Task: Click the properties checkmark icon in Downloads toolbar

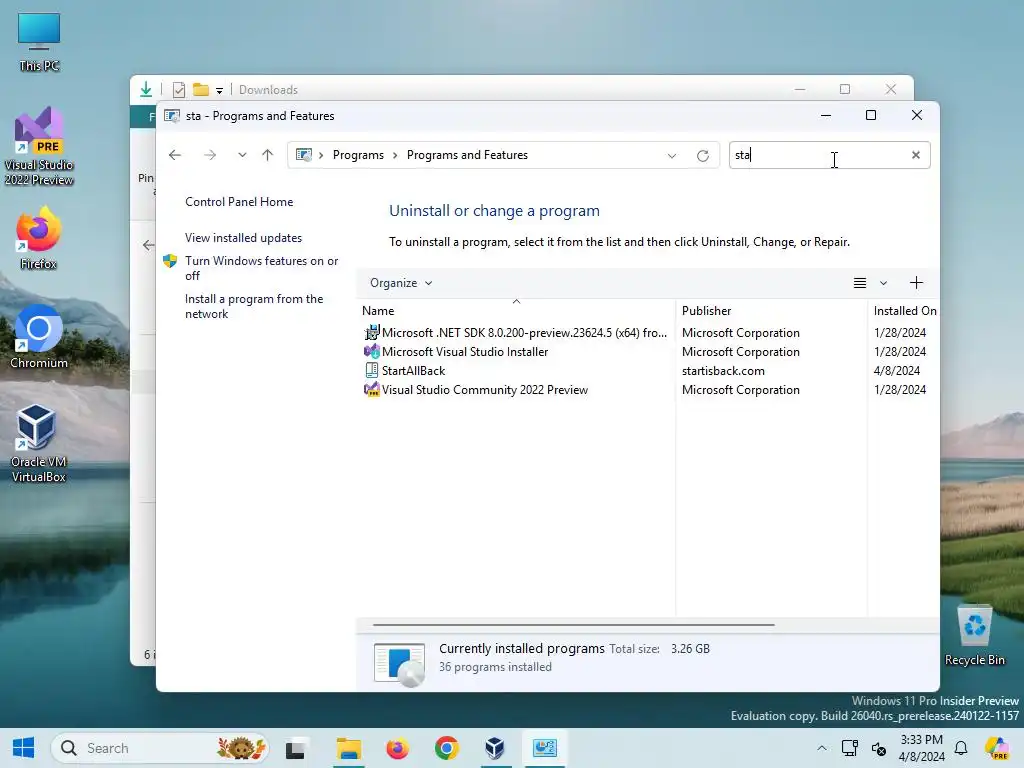Action: click(178, 89)
